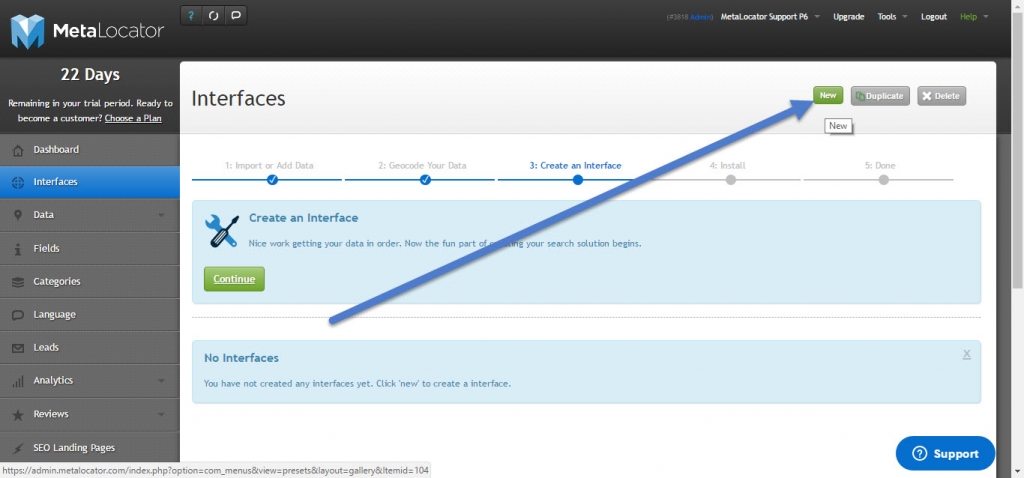1024x478 pixels.
Task: Click the Data map pin icon
Action: click(18, 215)
